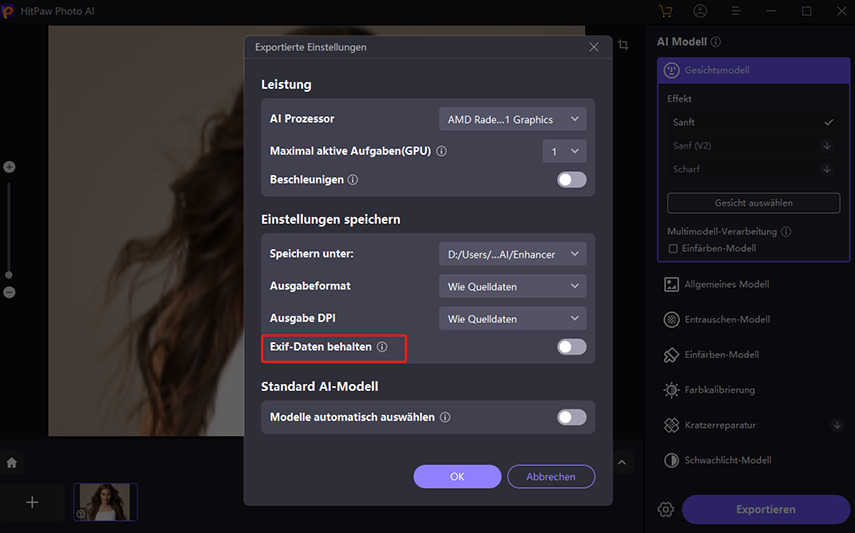Click the add image plus button
855x533 pixels.
pos(32,502)
